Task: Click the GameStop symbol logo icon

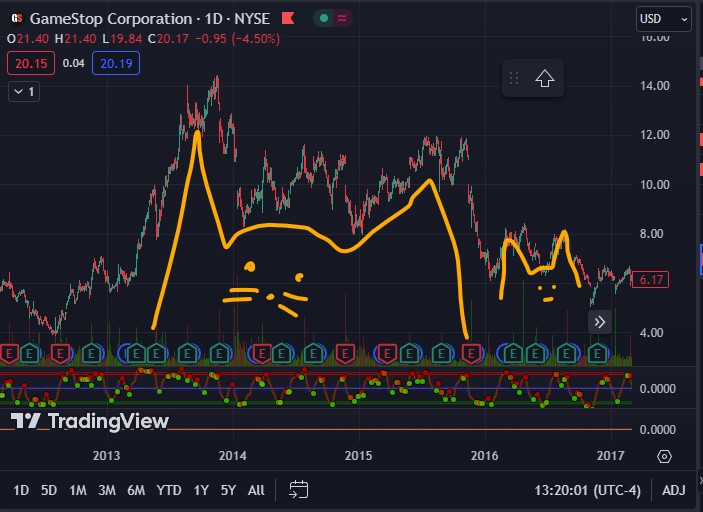Action: pyautogui.click(x=16, y=19)
